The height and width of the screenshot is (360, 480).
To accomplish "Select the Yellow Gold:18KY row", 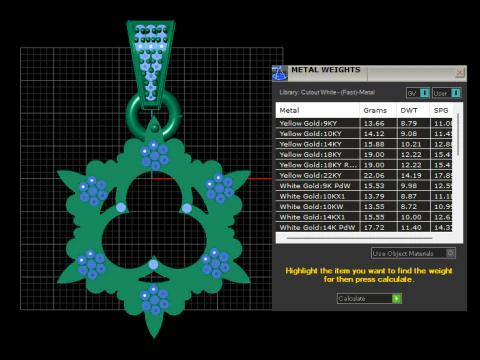I will pos(364,154).
